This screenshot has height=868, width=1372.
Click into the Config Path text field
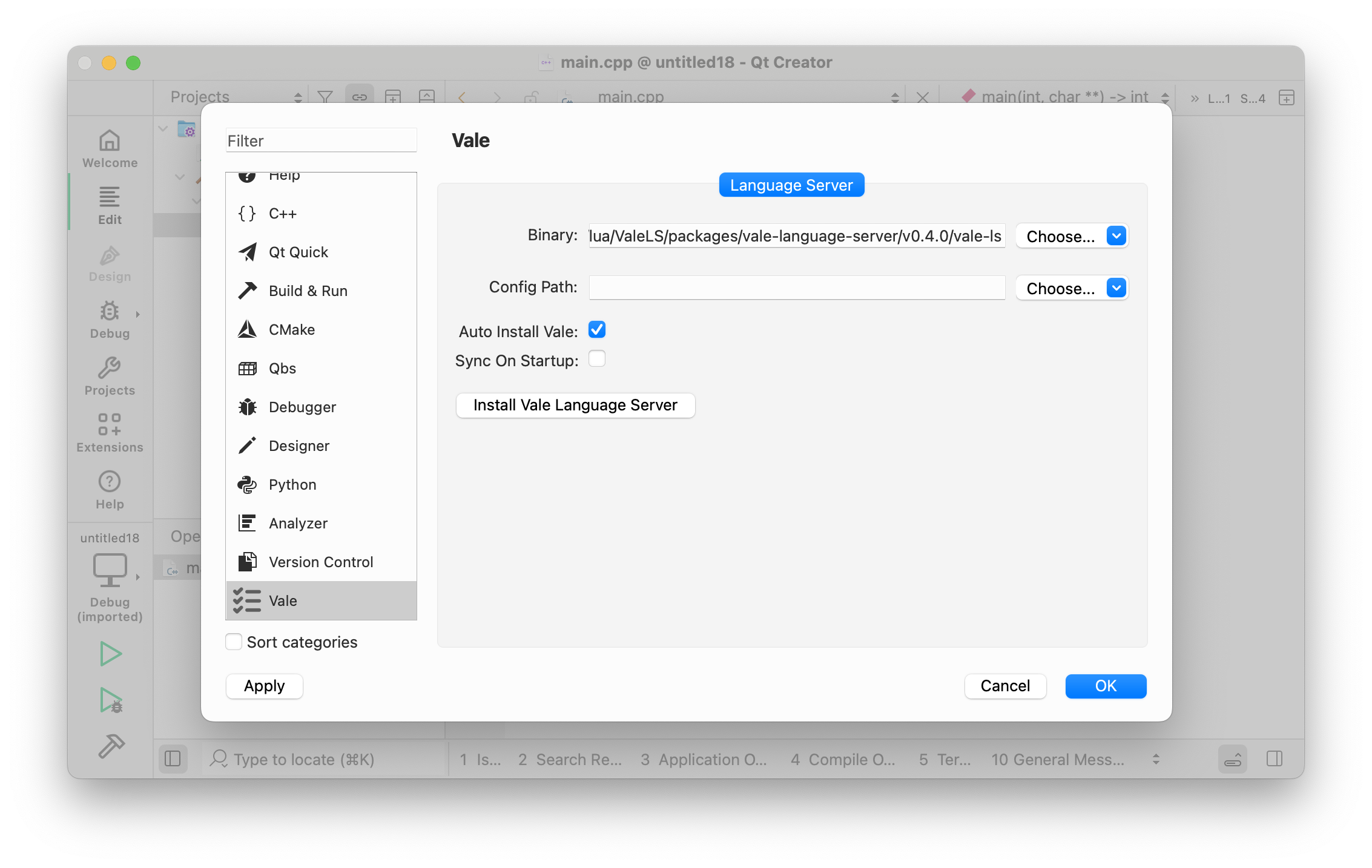tap(796, 288)
